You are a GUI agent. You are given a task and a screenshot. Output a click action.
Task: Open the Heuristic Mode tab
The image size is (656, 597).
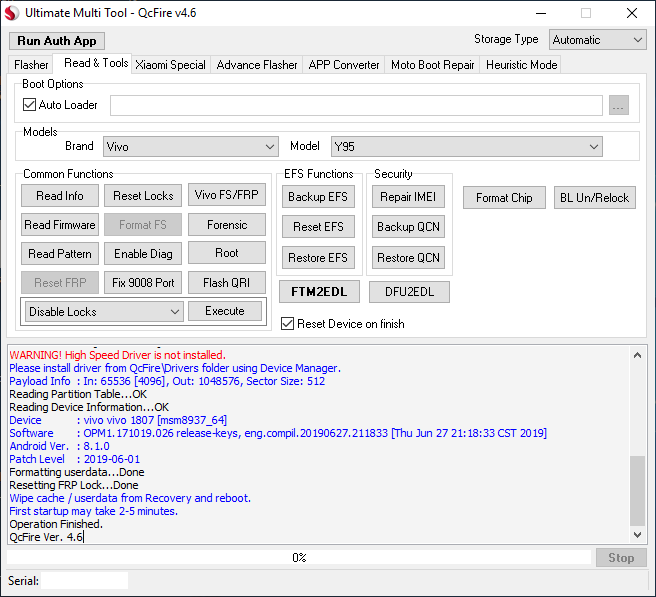tap(521, 65)
